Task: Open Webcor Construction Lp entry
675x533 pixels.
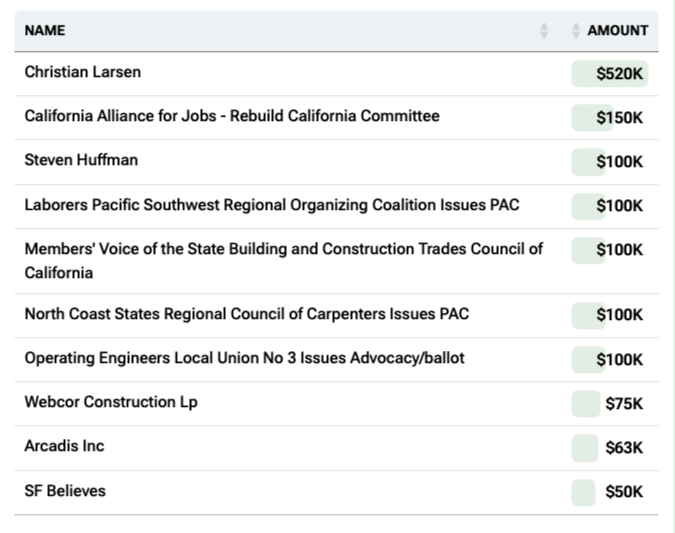Action: tap(111, 402)
